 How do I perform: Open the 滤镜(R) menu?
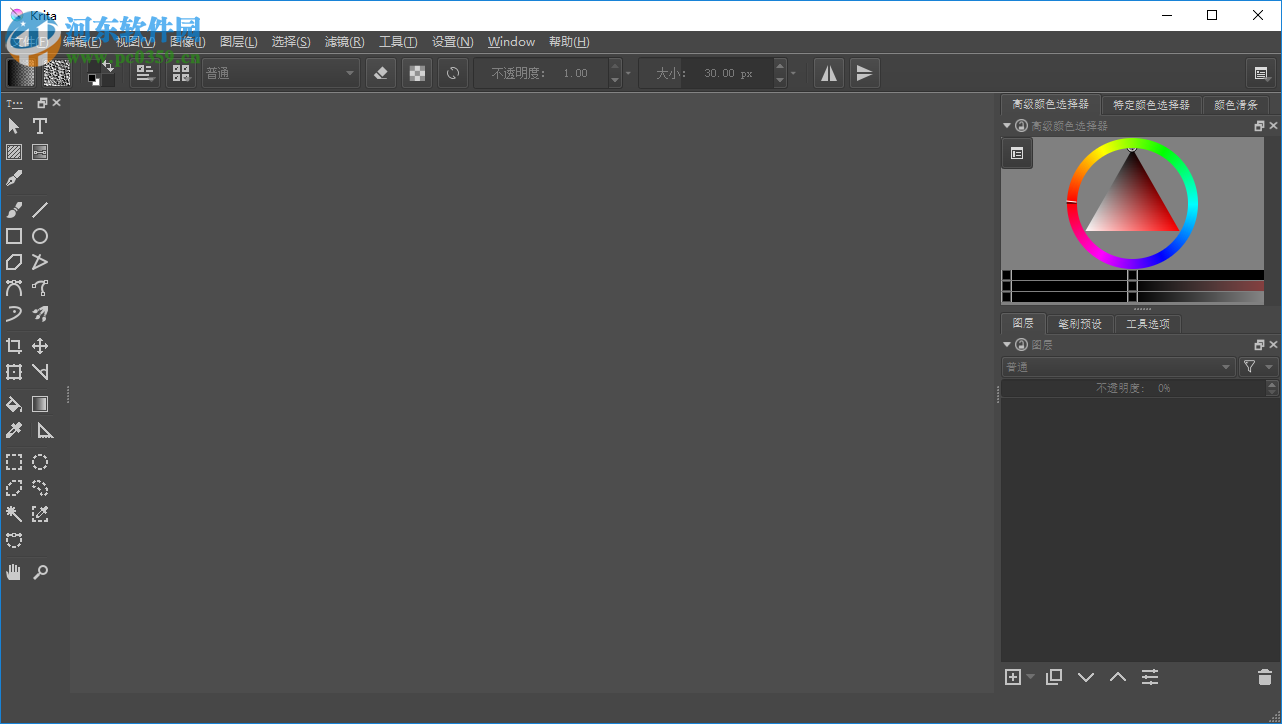(x=344, y=42)
